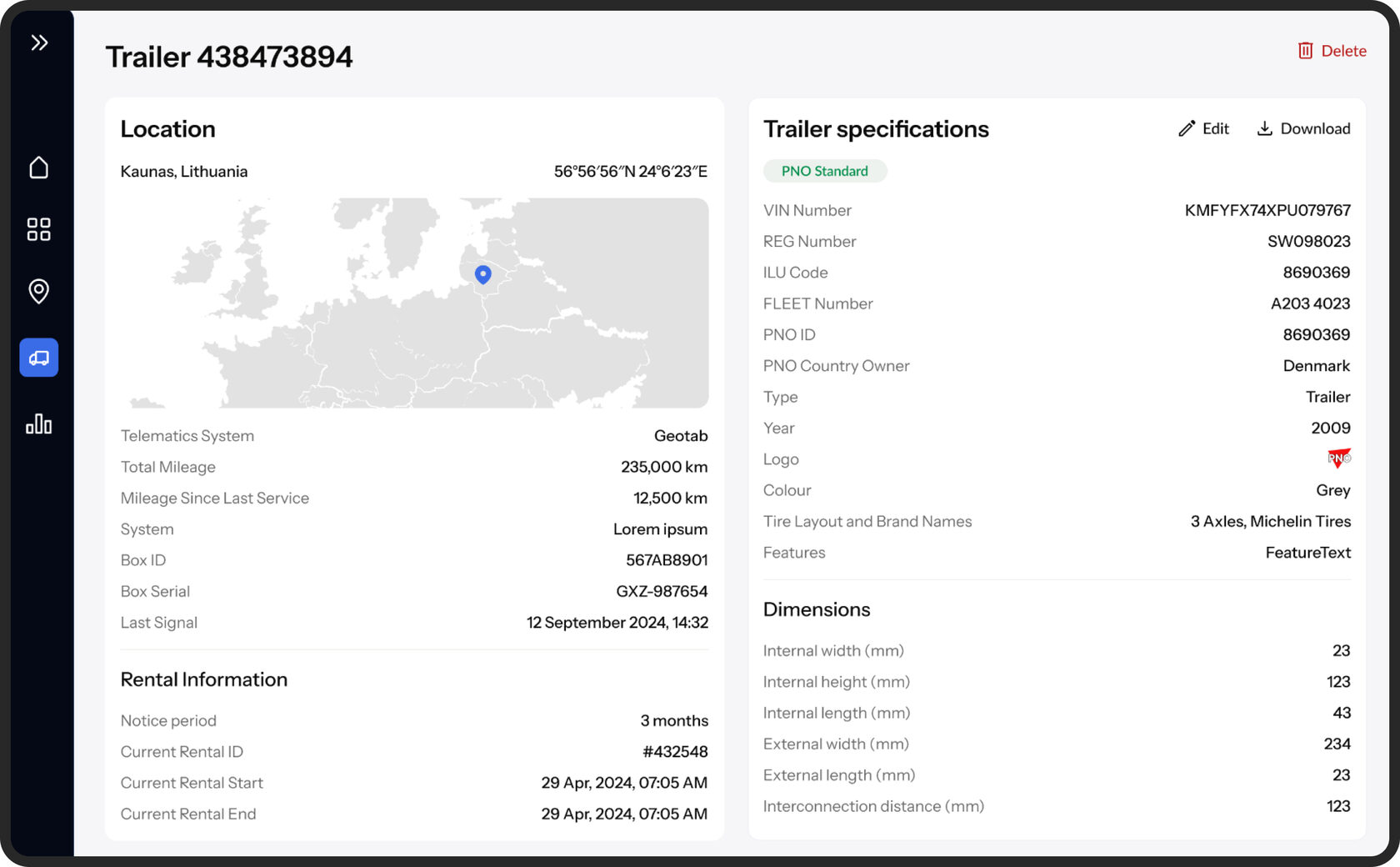Click the Box Serial value GXZ-987654
Image resolution: width=1400 pixels, height=867 pixels.
point(662,591)
